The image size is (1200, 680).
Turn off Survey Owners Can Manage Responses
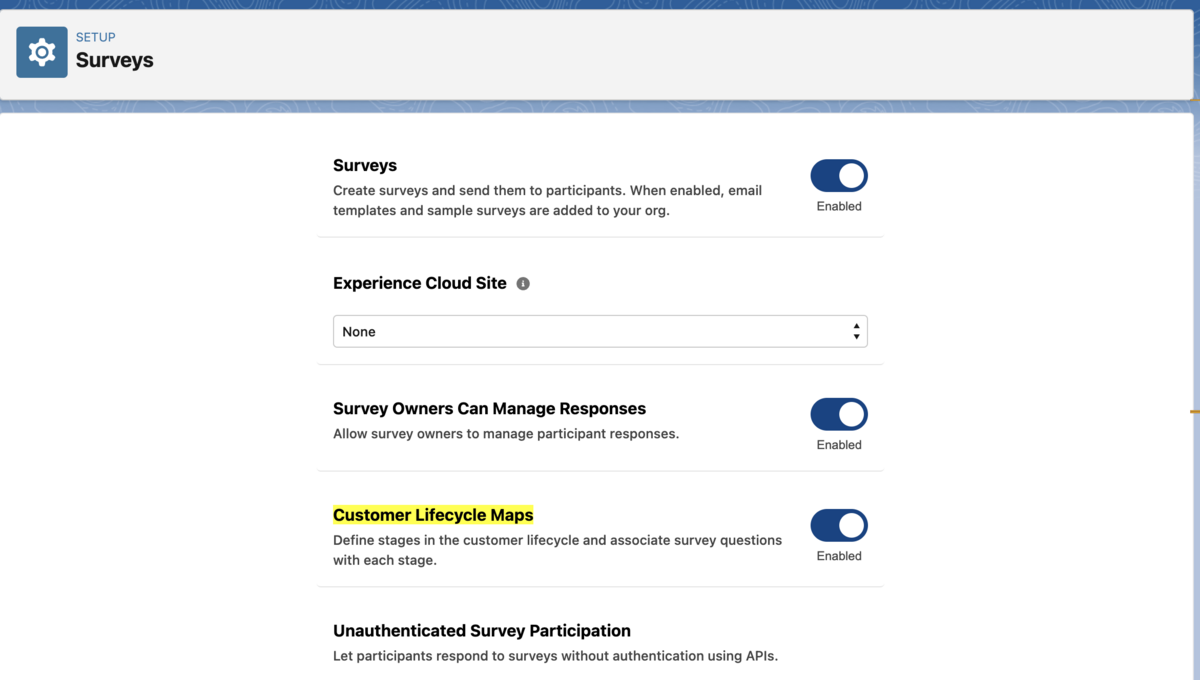point(839,414)
